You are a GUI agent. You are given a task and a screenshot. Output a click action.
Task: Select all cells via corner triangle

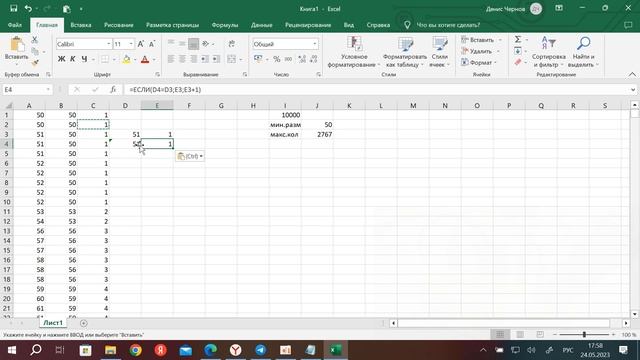coord(8,106)
